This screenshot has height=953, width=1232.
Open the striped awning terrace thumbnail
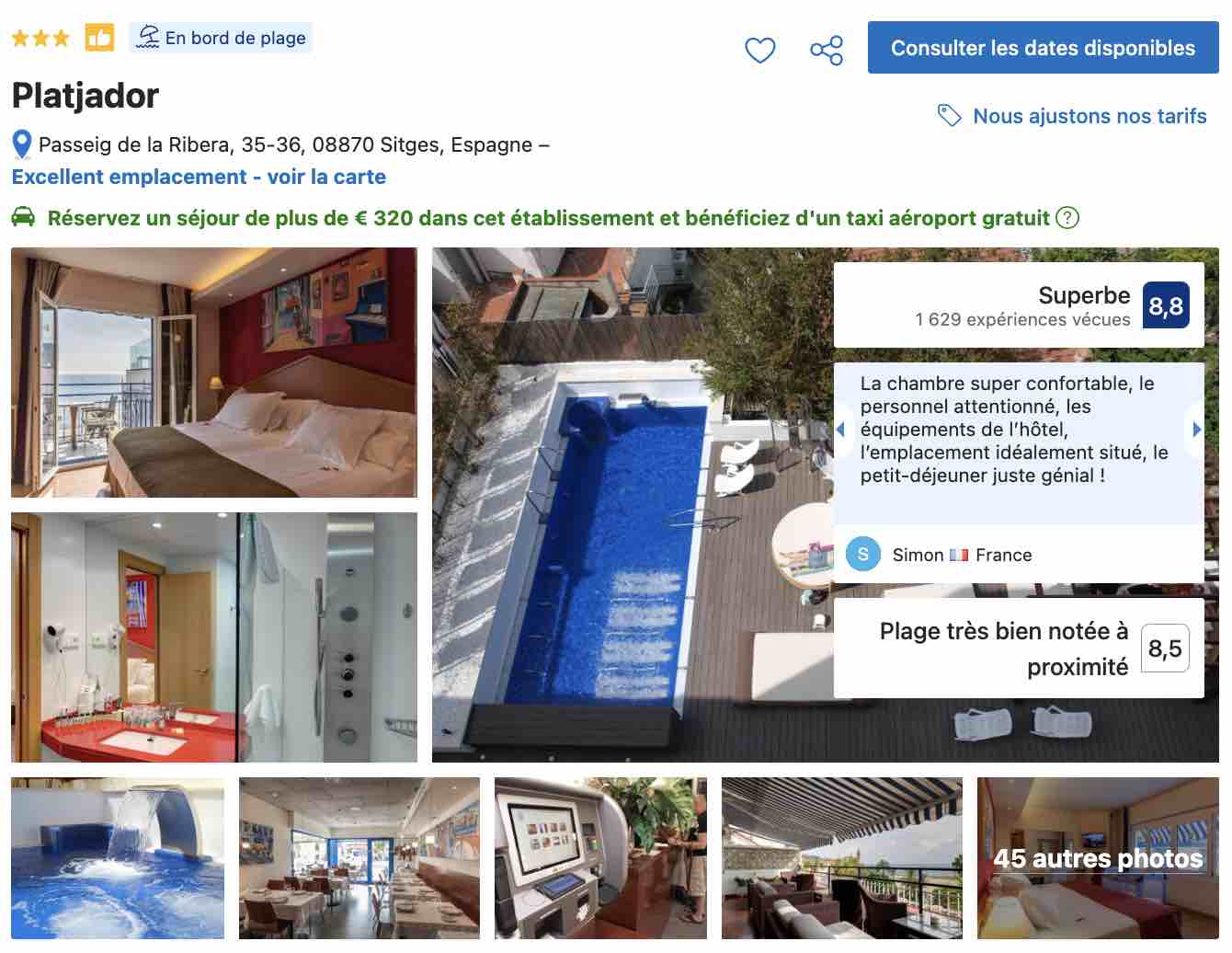click(842, 858)
